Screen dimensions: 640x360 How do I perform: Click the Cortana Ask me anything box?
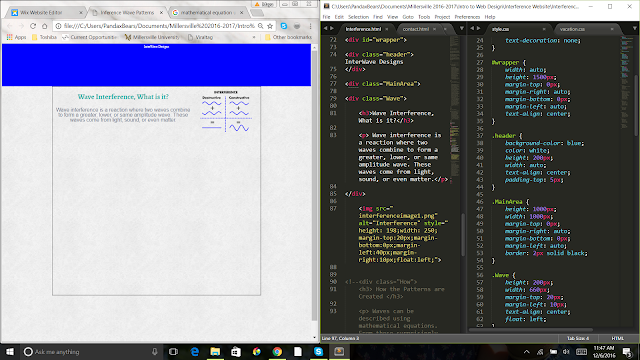pos(91,352)
